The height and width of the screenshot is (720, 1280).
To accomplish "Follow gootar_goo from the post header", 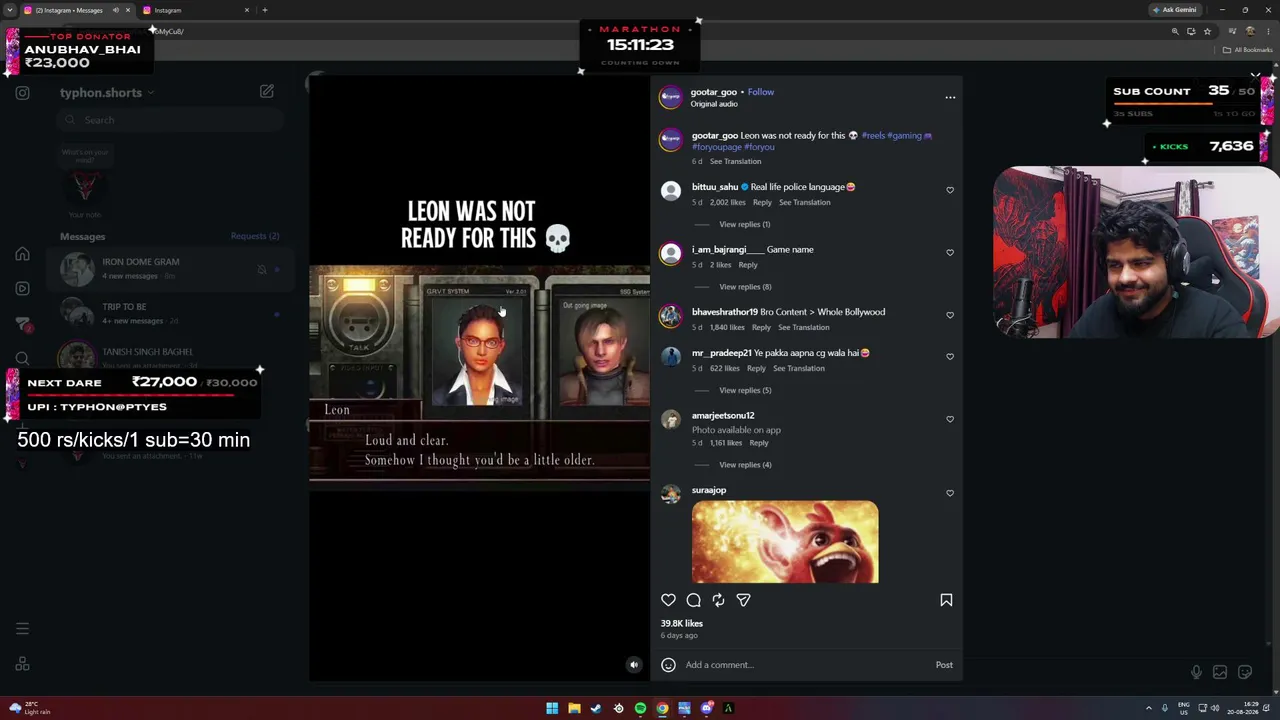I will (761, 92).
